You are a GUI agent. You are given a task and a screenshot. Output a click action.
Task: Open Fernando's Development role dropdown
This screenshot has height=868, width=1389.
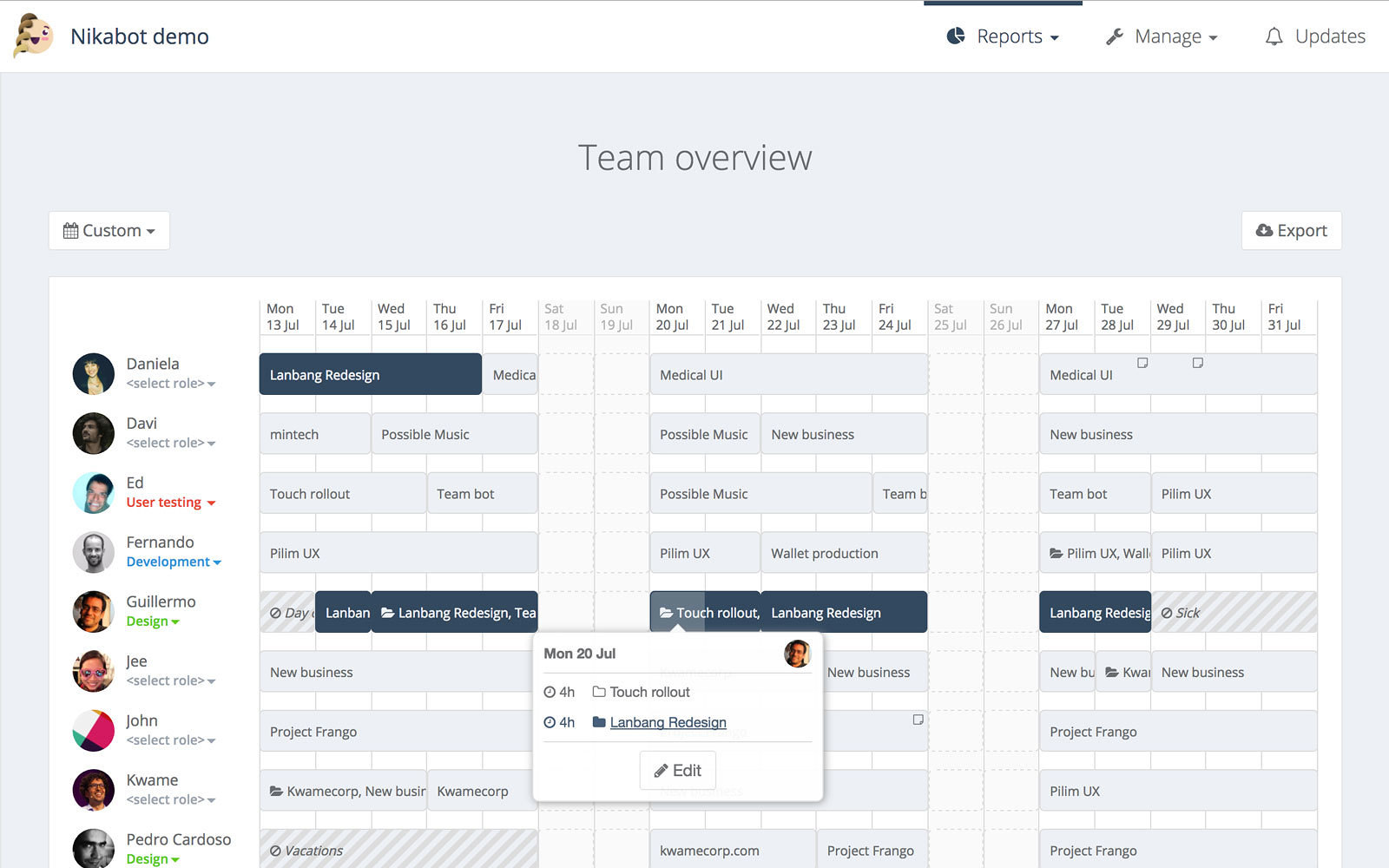click(x=174, y=562)
